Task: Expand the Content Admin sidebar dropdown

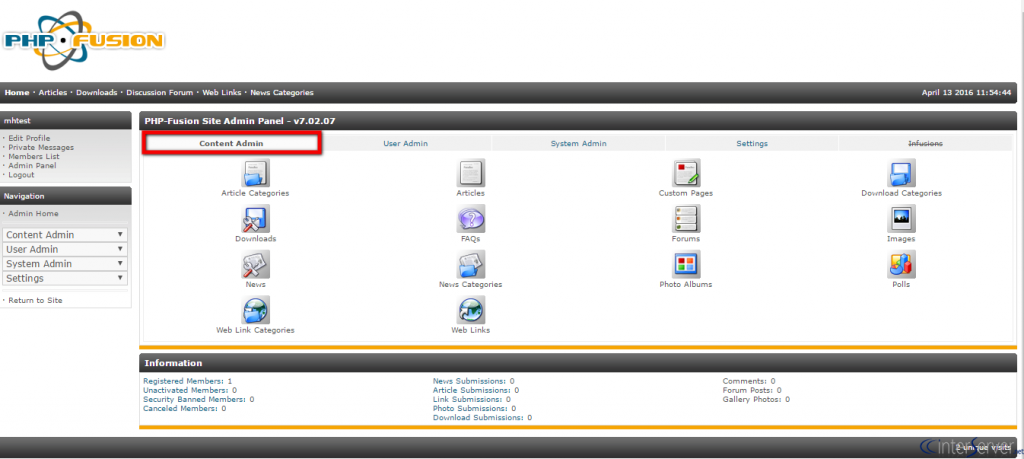Action: pyautogui.click(x=65, y=234)
